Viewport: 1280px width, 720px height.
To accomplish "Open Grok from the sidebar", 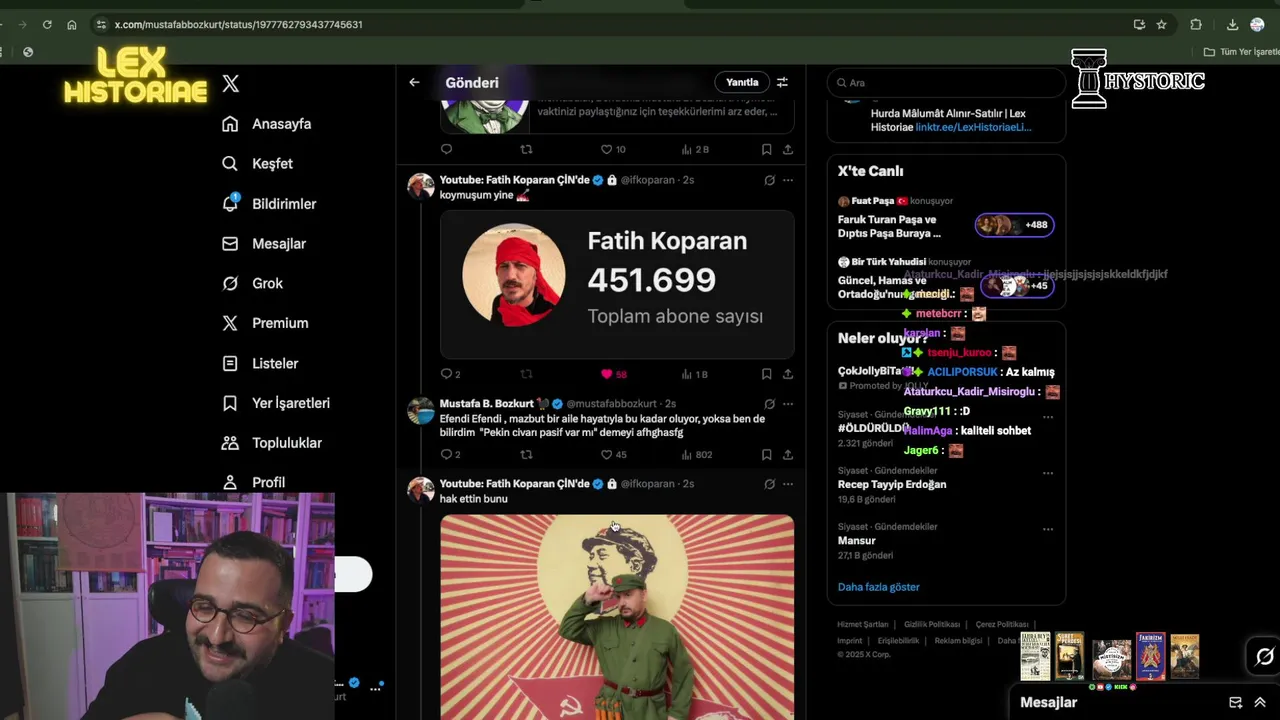I will pyautogui.click(x=253, y=284).
